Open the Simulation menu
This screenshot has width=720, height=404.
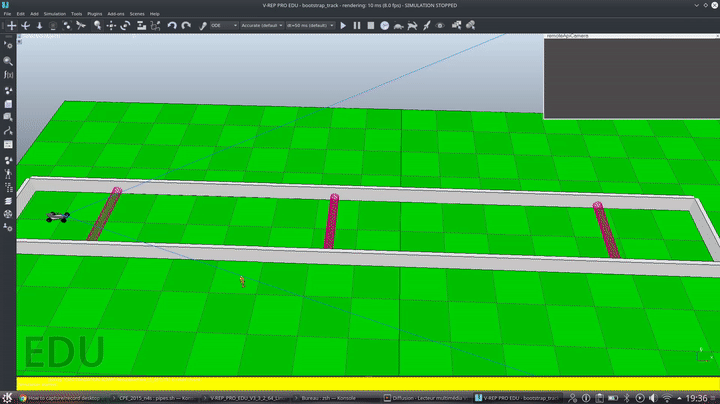point(55,14)
